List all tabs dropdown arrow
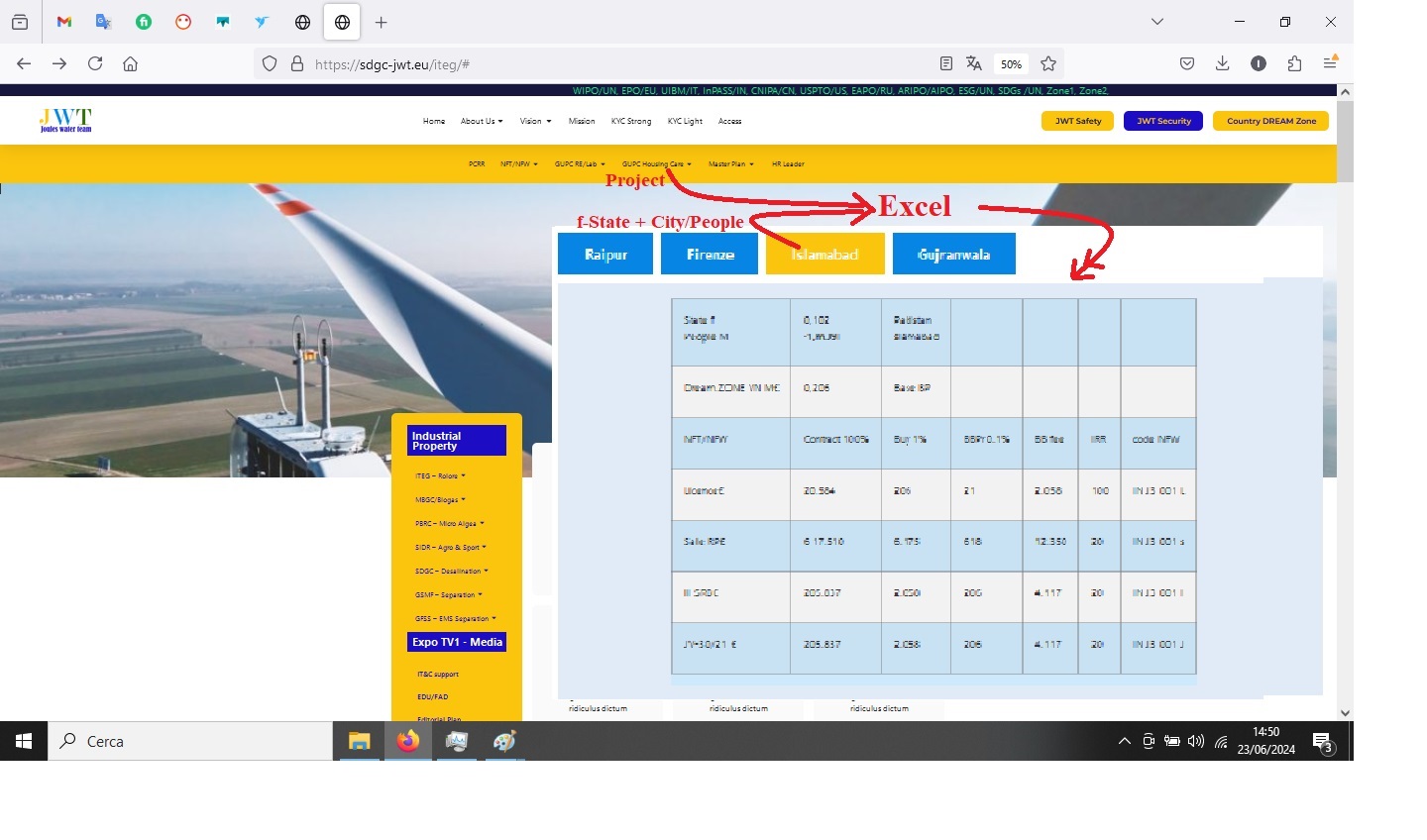 click(1156, 22)
